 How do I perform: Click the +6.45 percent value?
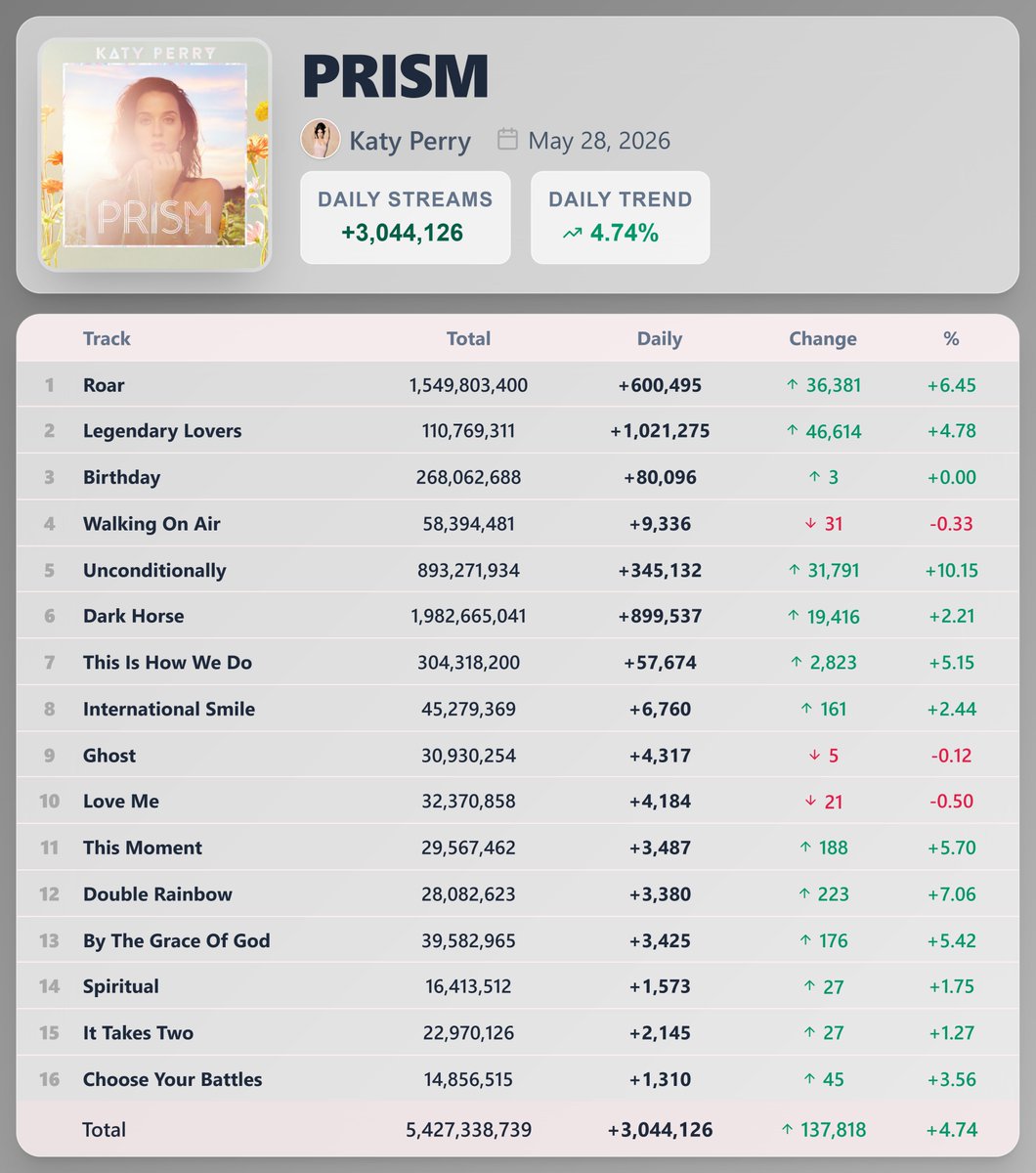coord(951,385)
